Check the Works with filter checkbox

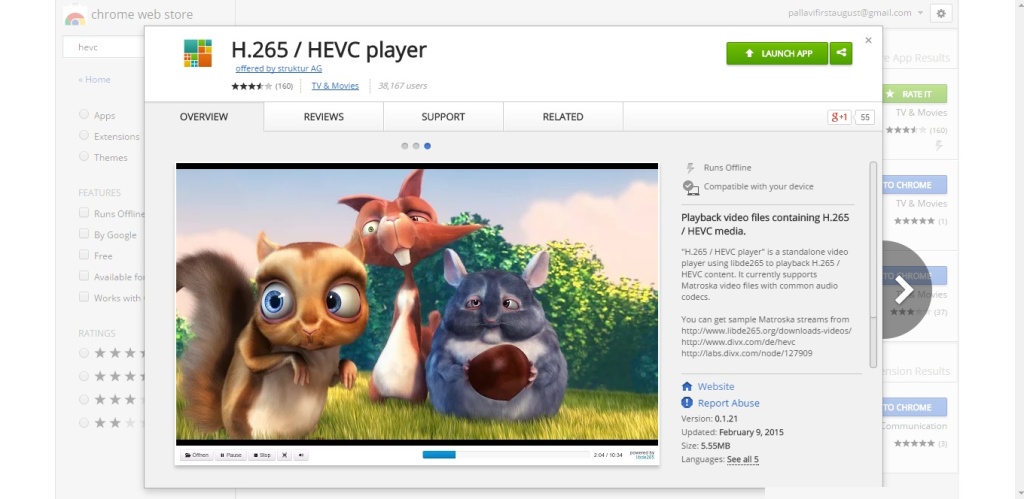[84, 297]
